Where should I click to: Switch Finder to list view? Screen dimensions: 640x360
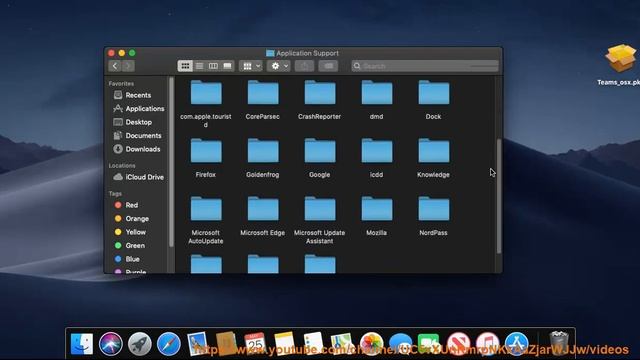(199, 66)
